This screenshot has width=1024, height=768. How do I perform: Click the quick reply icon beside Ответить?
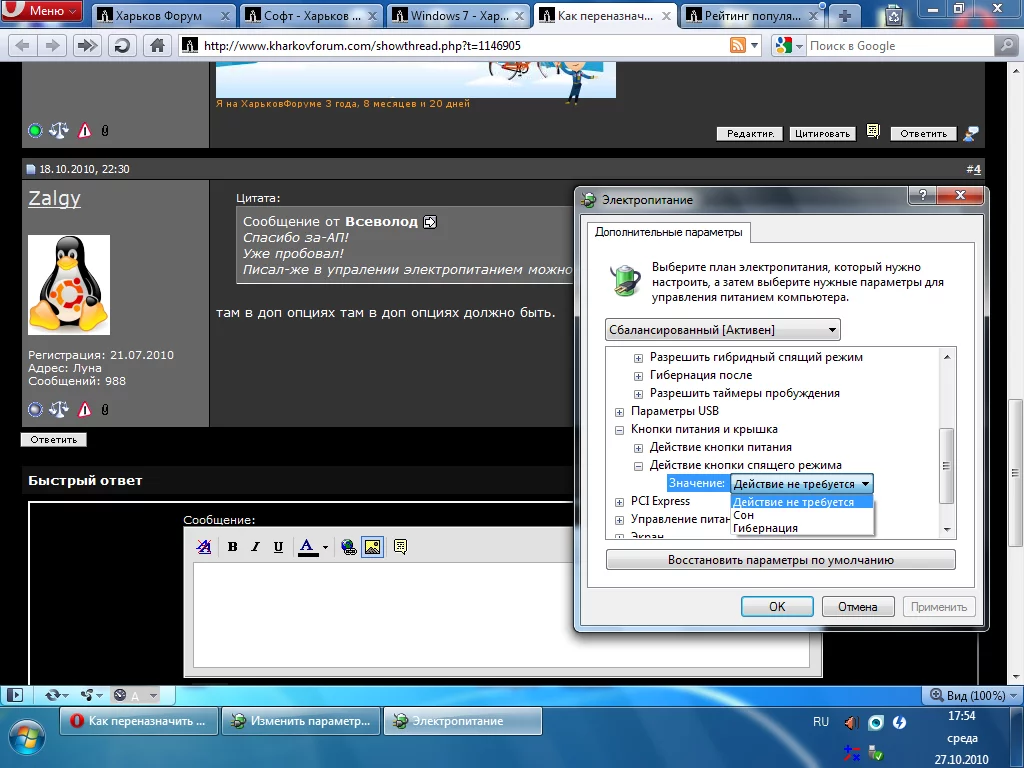click(x=971, y=133)
